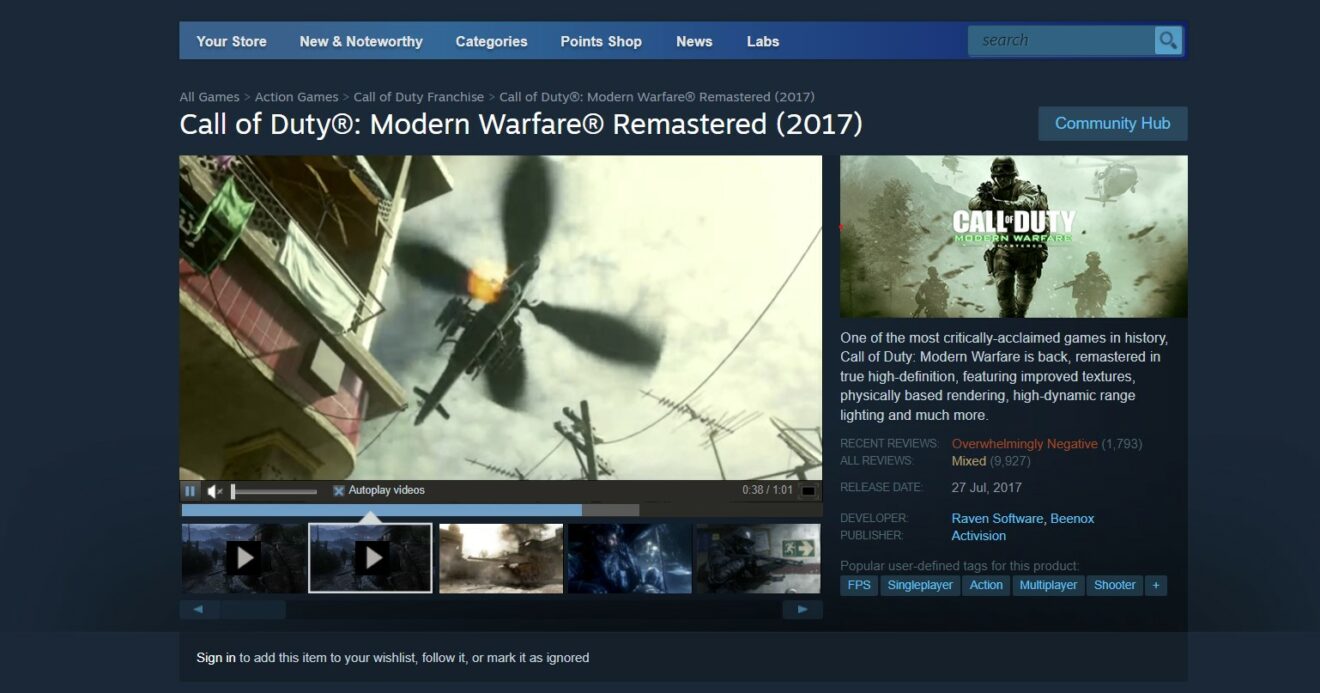This screenshot has height=693, width=1320.
Task: Open New & Noteworthy
Action: [361, 41]
